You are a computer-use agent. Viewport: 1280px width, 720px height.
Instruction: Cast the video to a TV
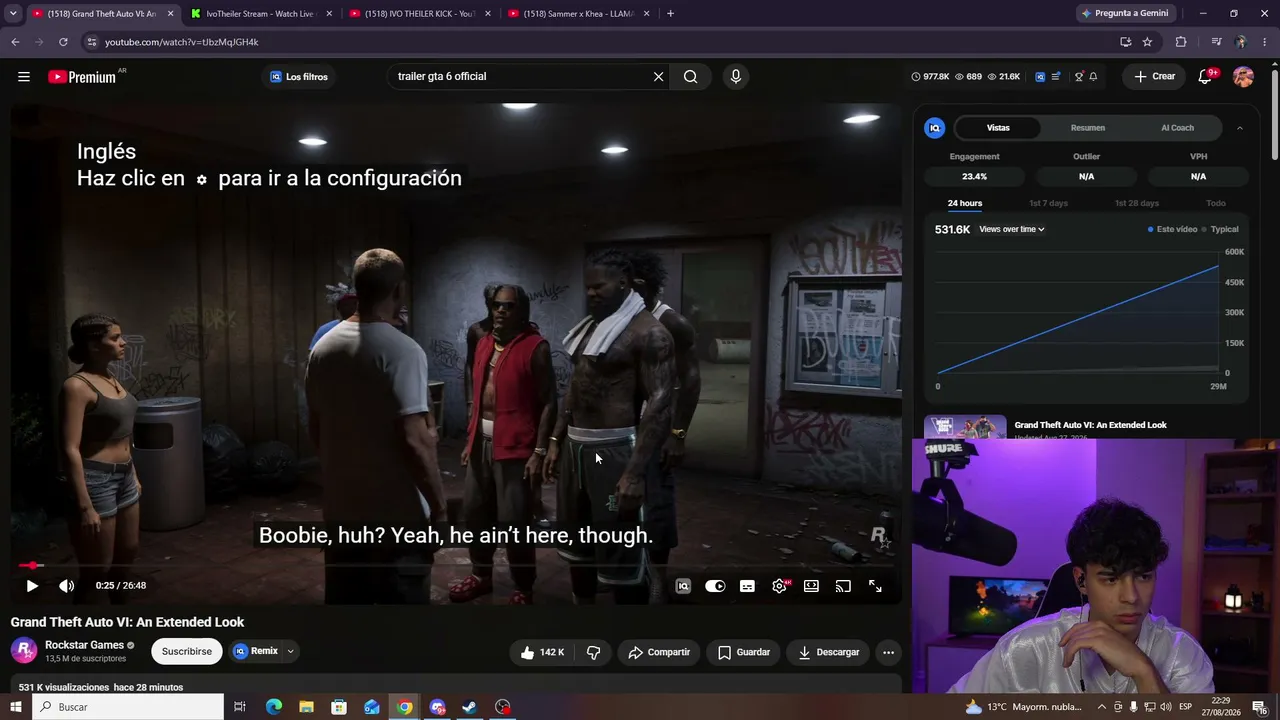tap(843, 587)
